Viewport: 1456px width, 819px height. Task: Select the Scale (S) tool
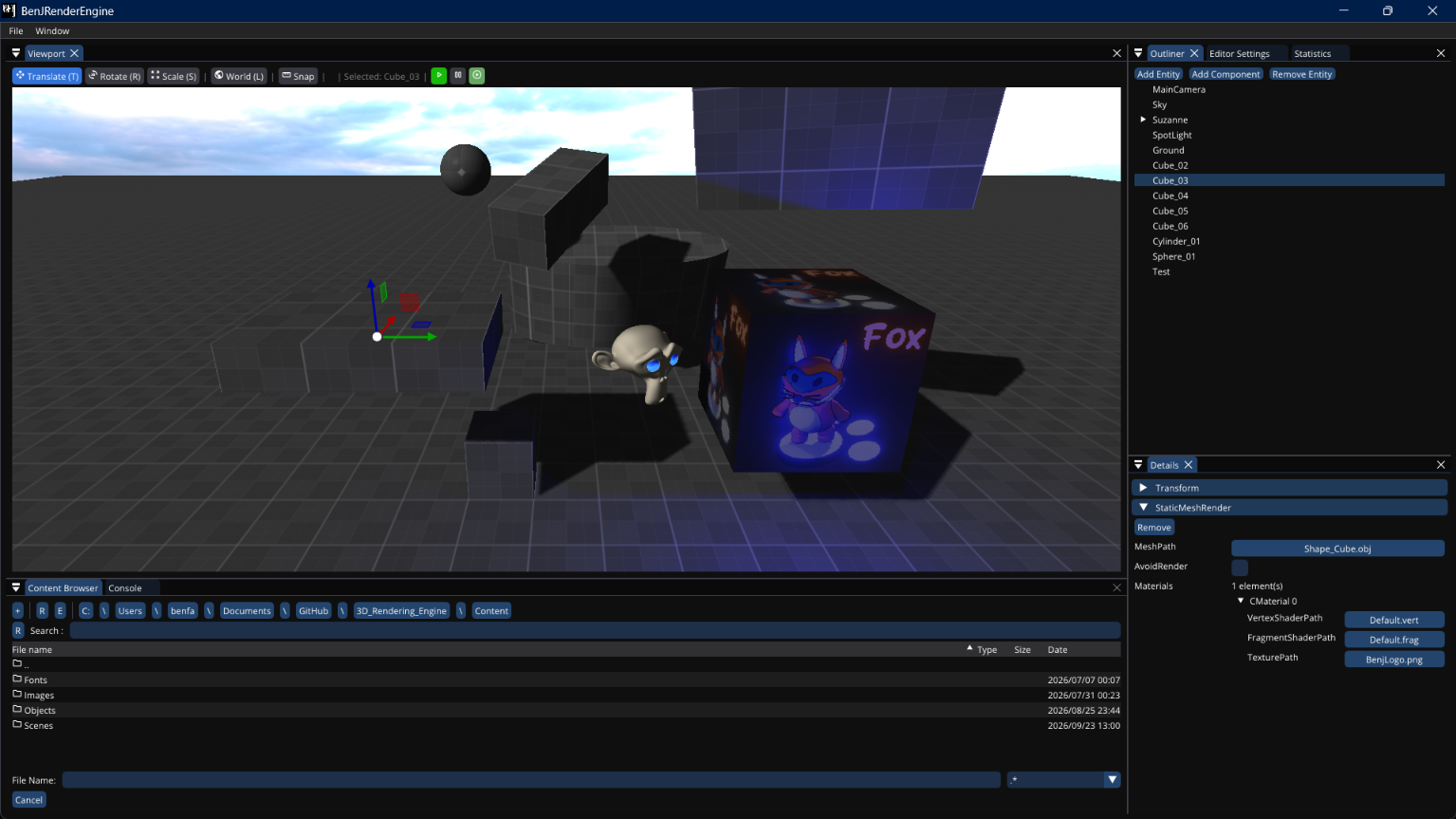tap(174, 76)
